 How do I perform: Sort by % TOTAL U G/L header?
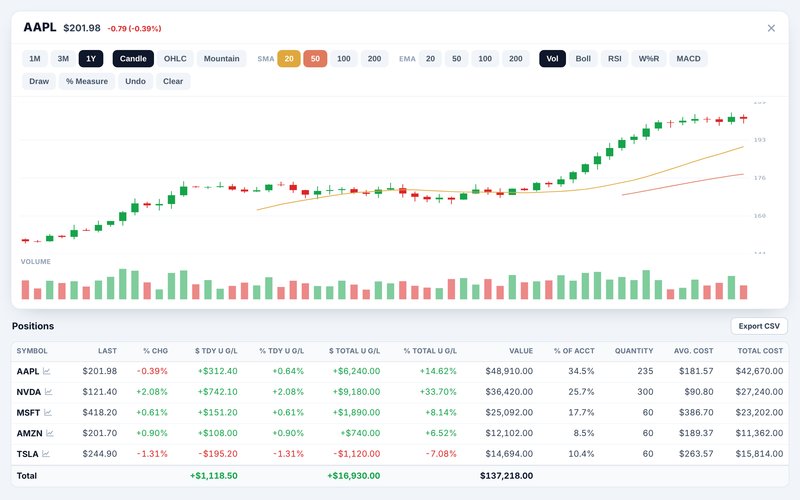tap(430, 351)
